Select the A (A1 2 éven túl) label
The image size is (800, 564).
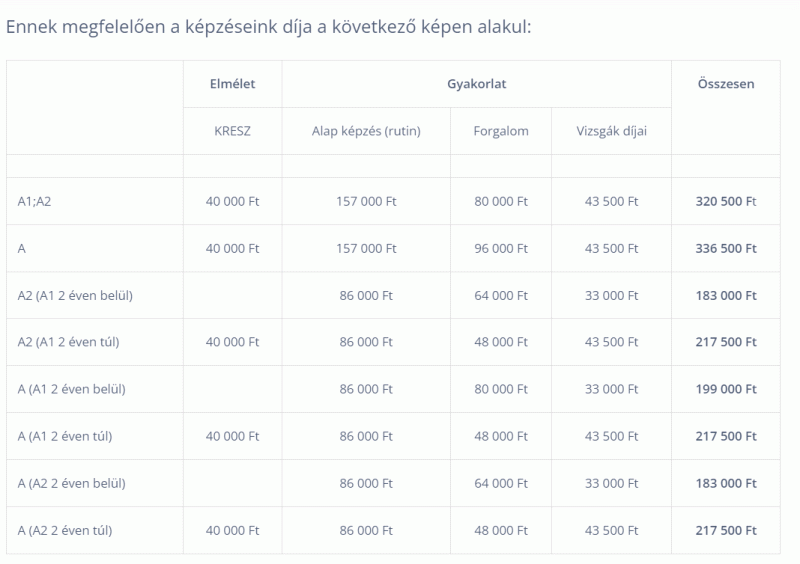tap(65, 436)
